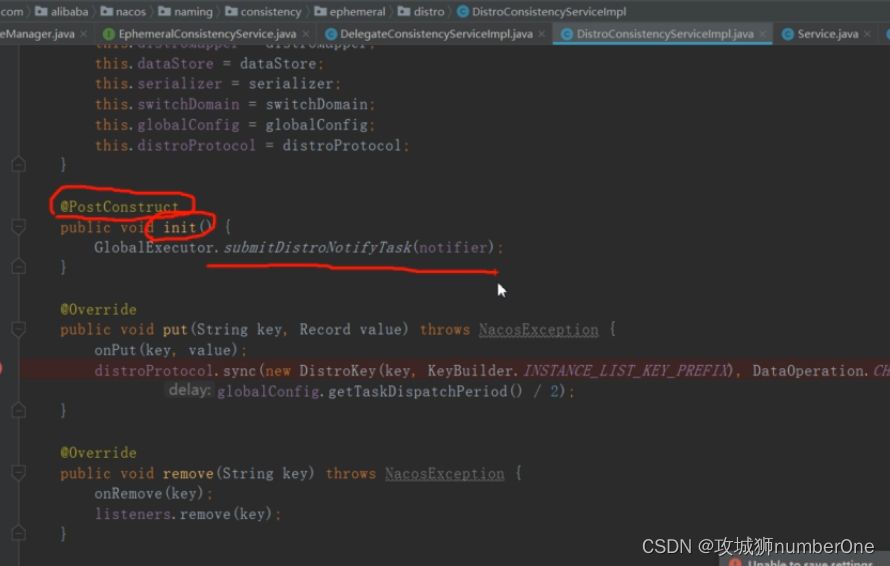Click fold end marker of put method

[x=18, y=410]
